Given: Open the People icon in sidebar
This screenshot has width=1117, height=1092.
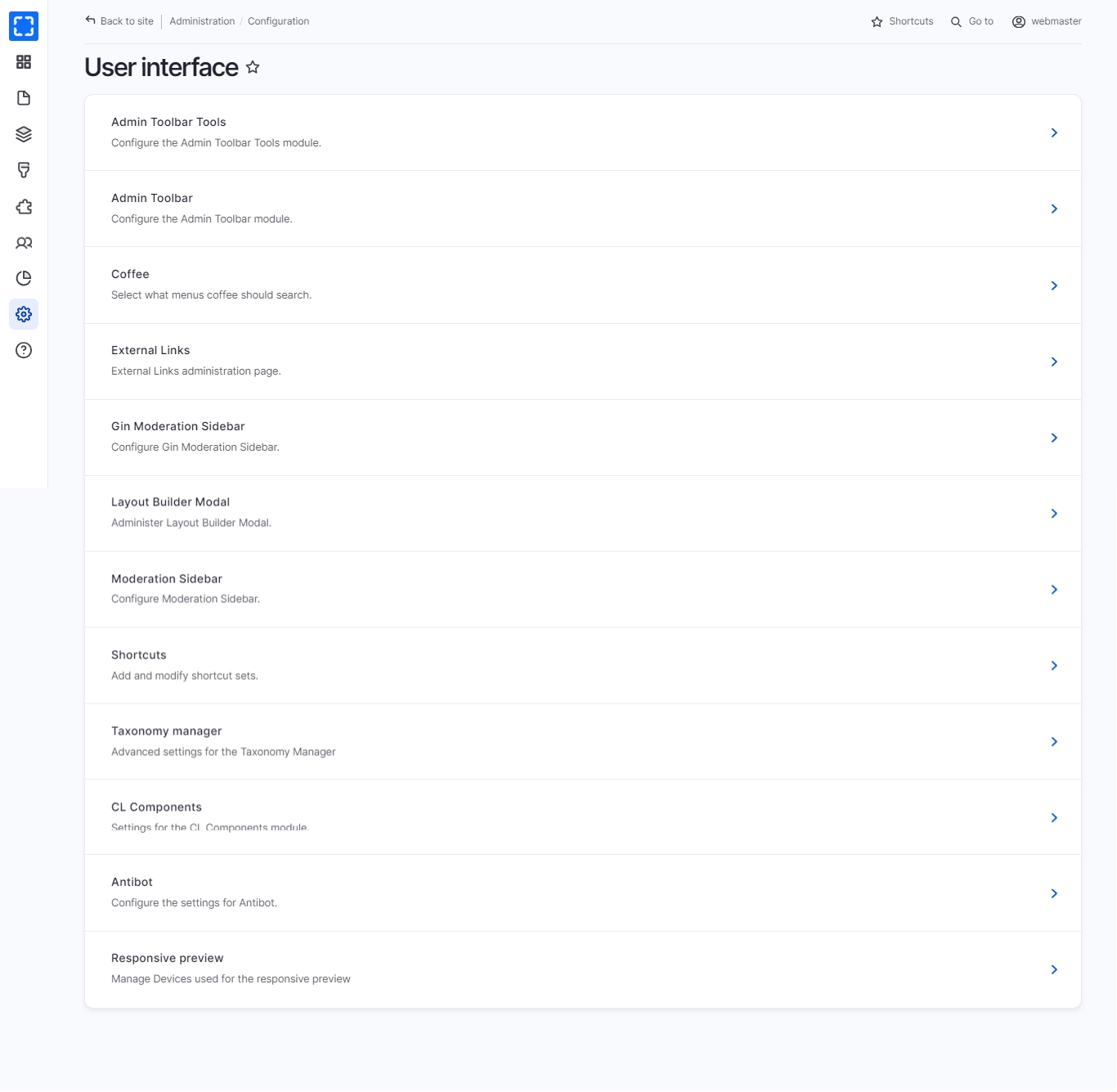Looking at the screenshot, I should (x=24, y=243).
